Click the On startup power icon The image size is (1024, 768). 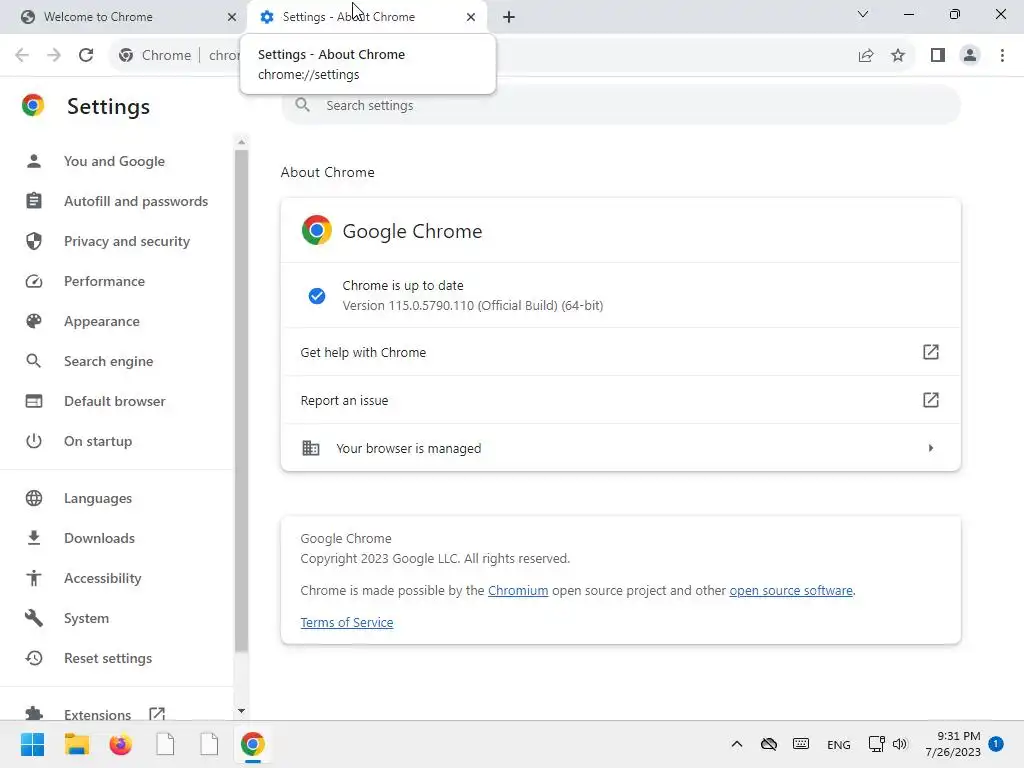[x=34, y=441]
